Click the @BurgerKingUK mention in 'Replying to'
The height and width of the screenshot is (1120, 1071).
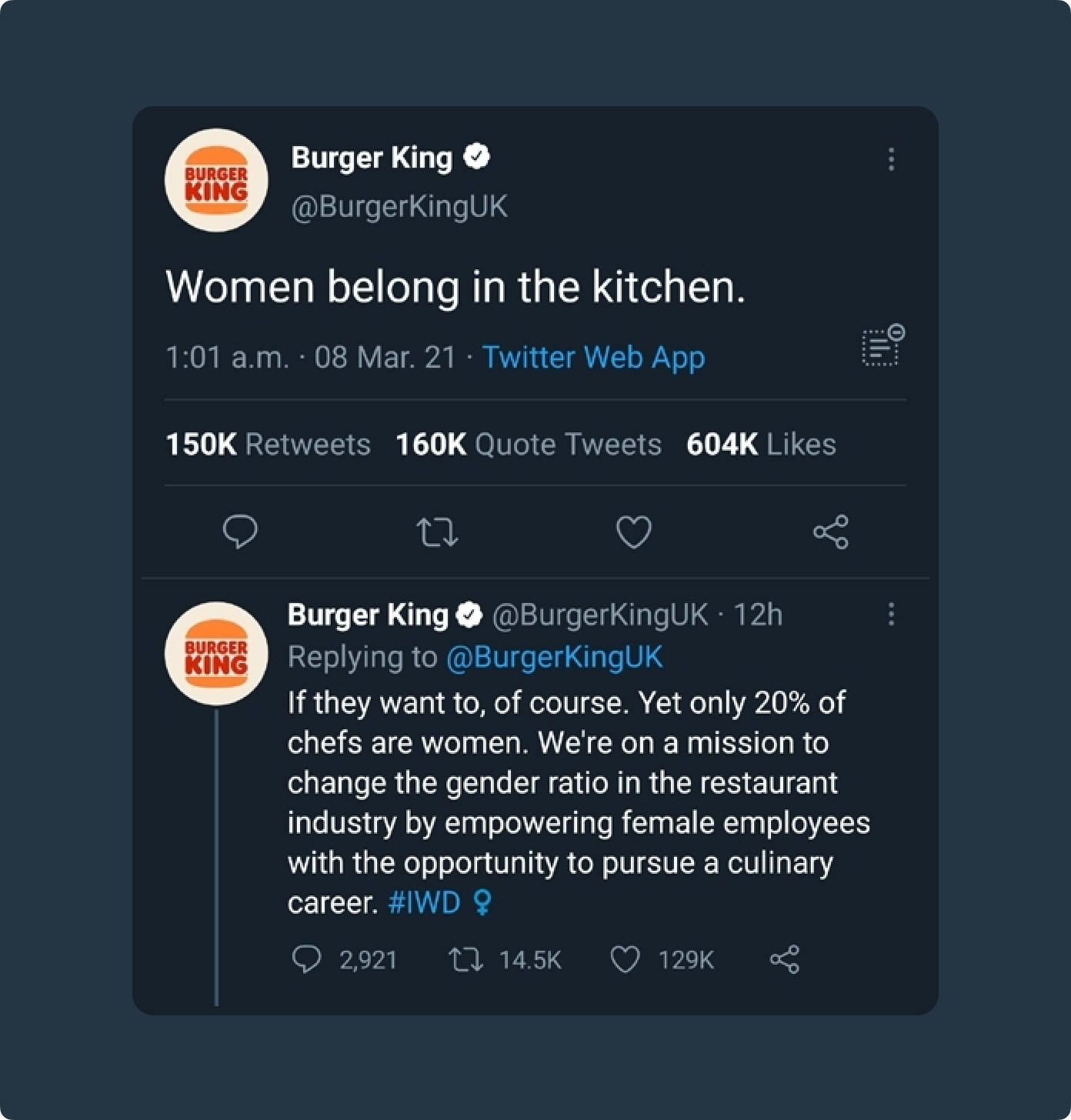coord(554,657)
